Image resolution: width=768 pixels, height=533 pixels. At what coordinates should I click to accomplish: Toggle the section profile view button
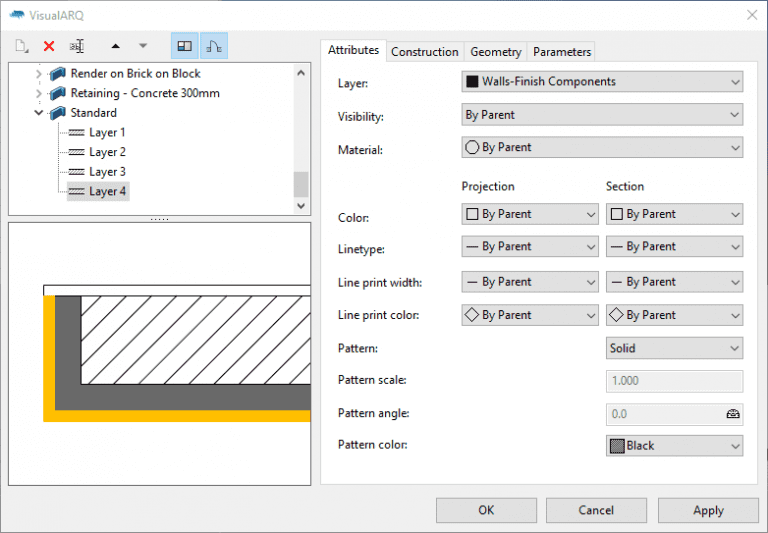214,46
